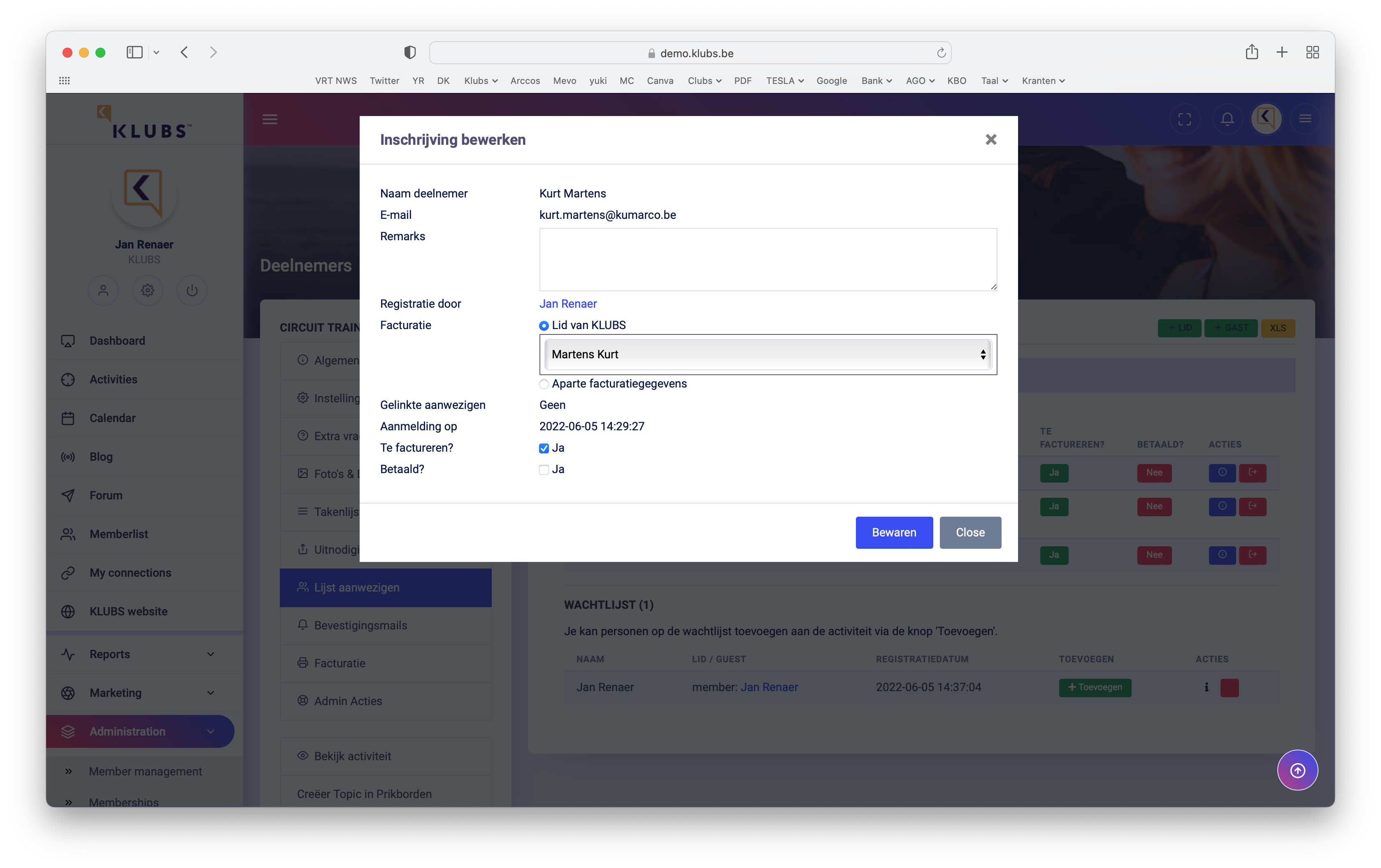
Task: Click the Safari share icon
Action: [1251, 52]
